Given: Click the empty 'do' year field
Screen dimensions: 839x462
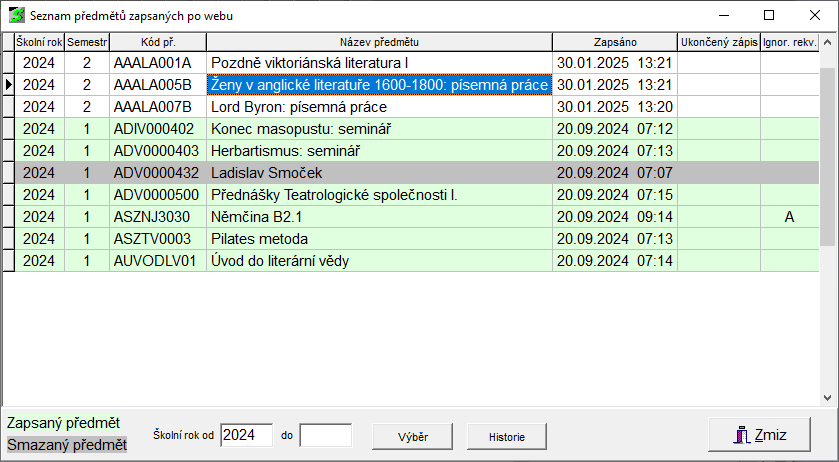Looking at the screenshot, I should (x=325, y=435).
